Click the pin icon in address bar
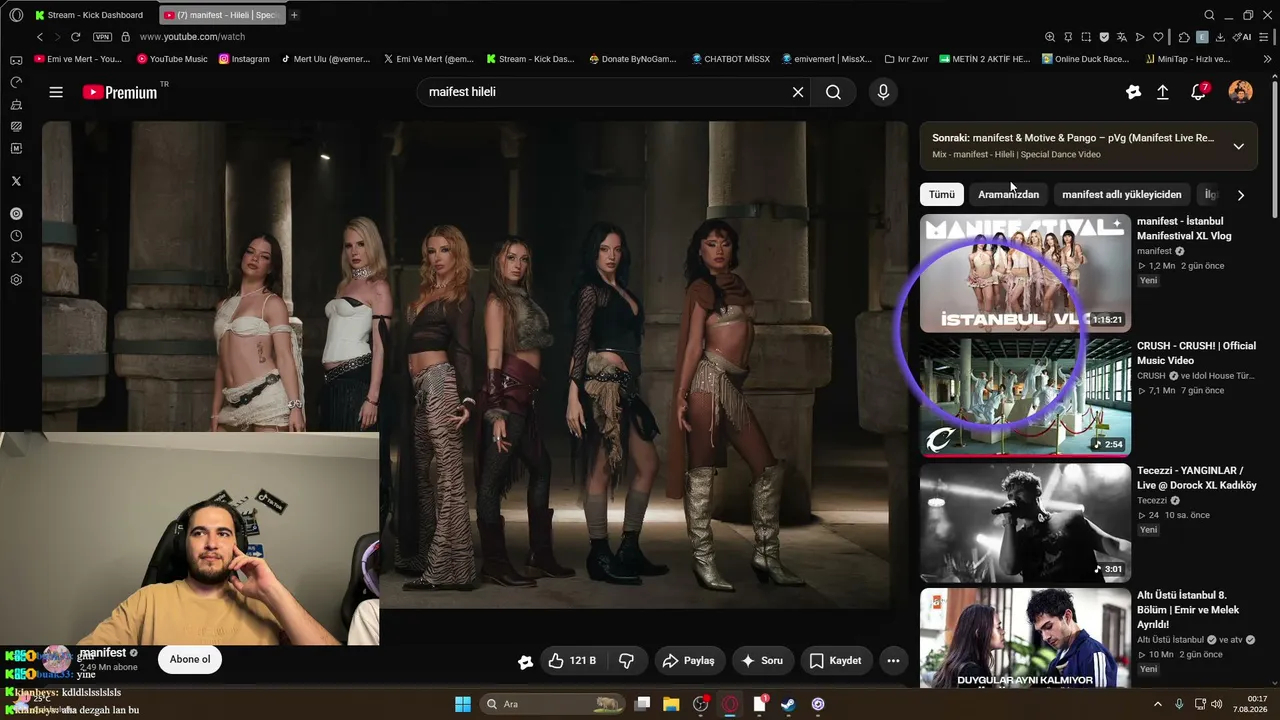 point(1068,37)
